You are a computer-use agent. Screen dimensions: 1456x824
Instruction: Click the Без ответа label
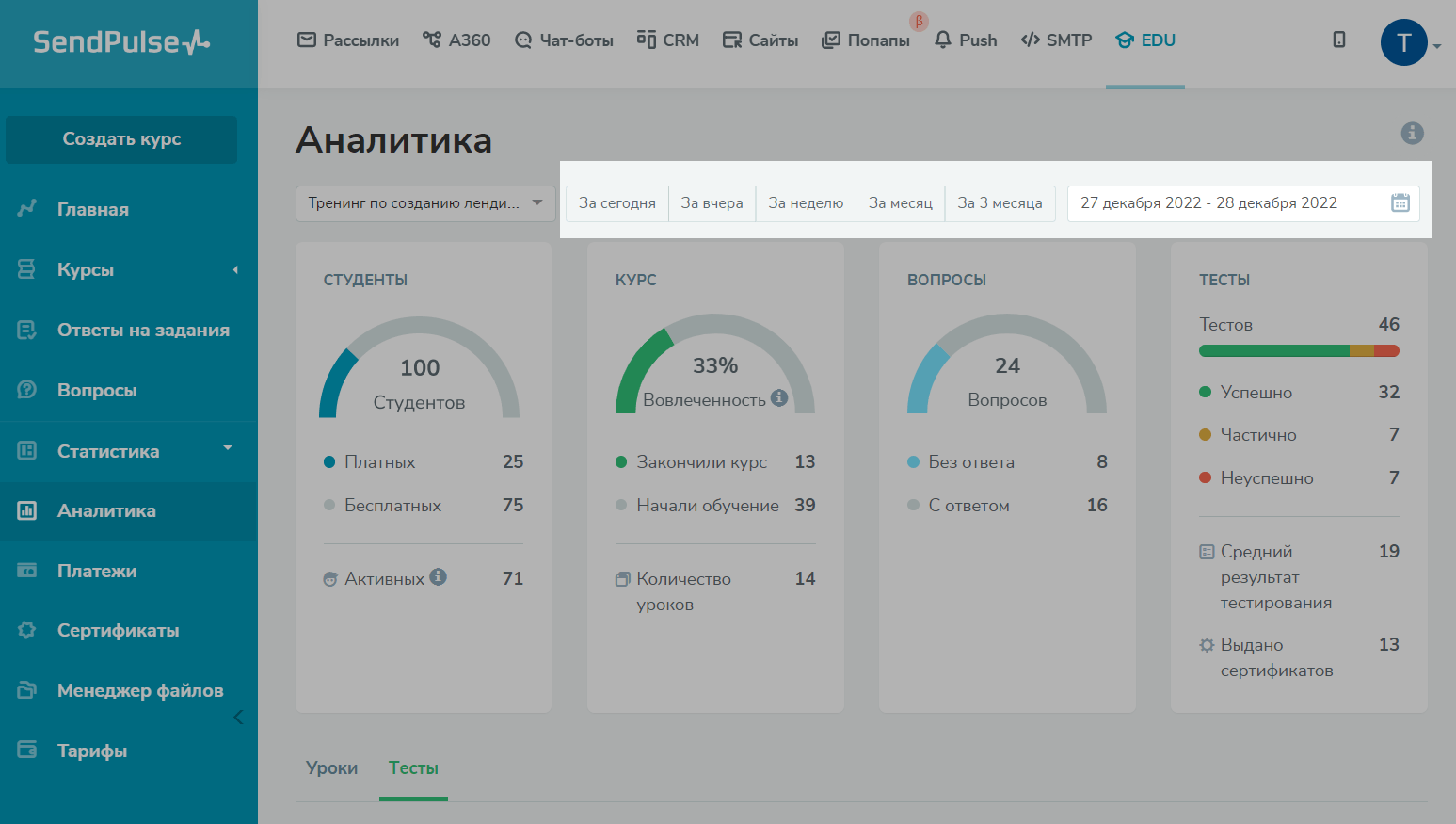(x=971, y=462)
